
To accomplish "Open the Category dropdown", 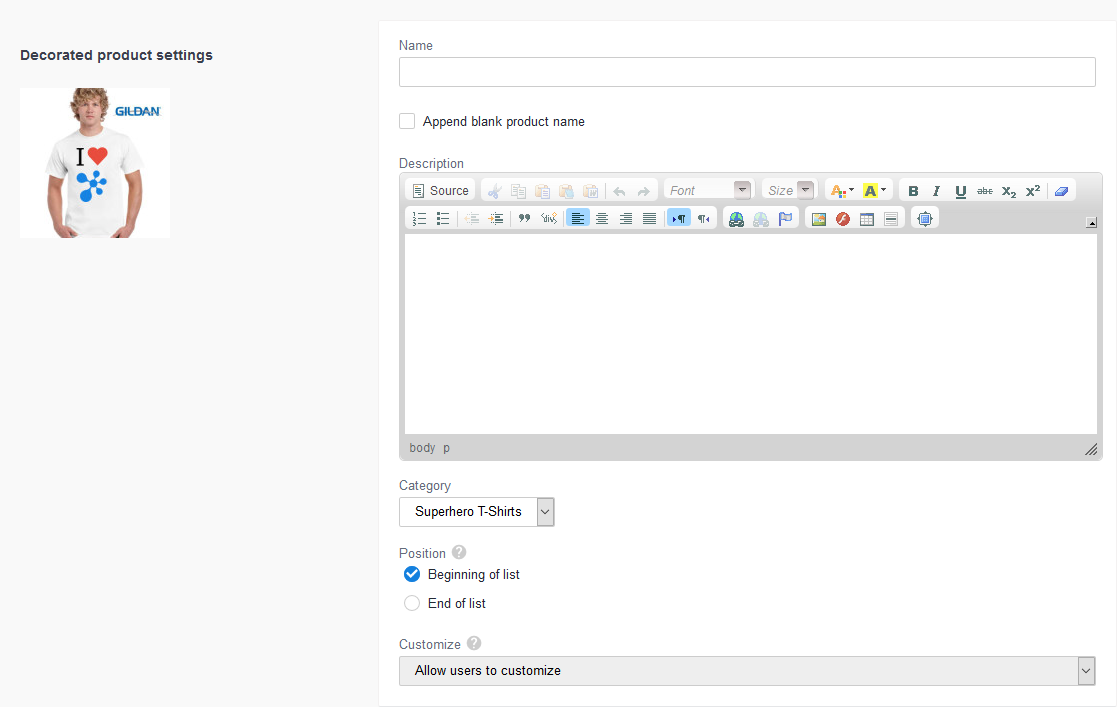I will [545, 511].
